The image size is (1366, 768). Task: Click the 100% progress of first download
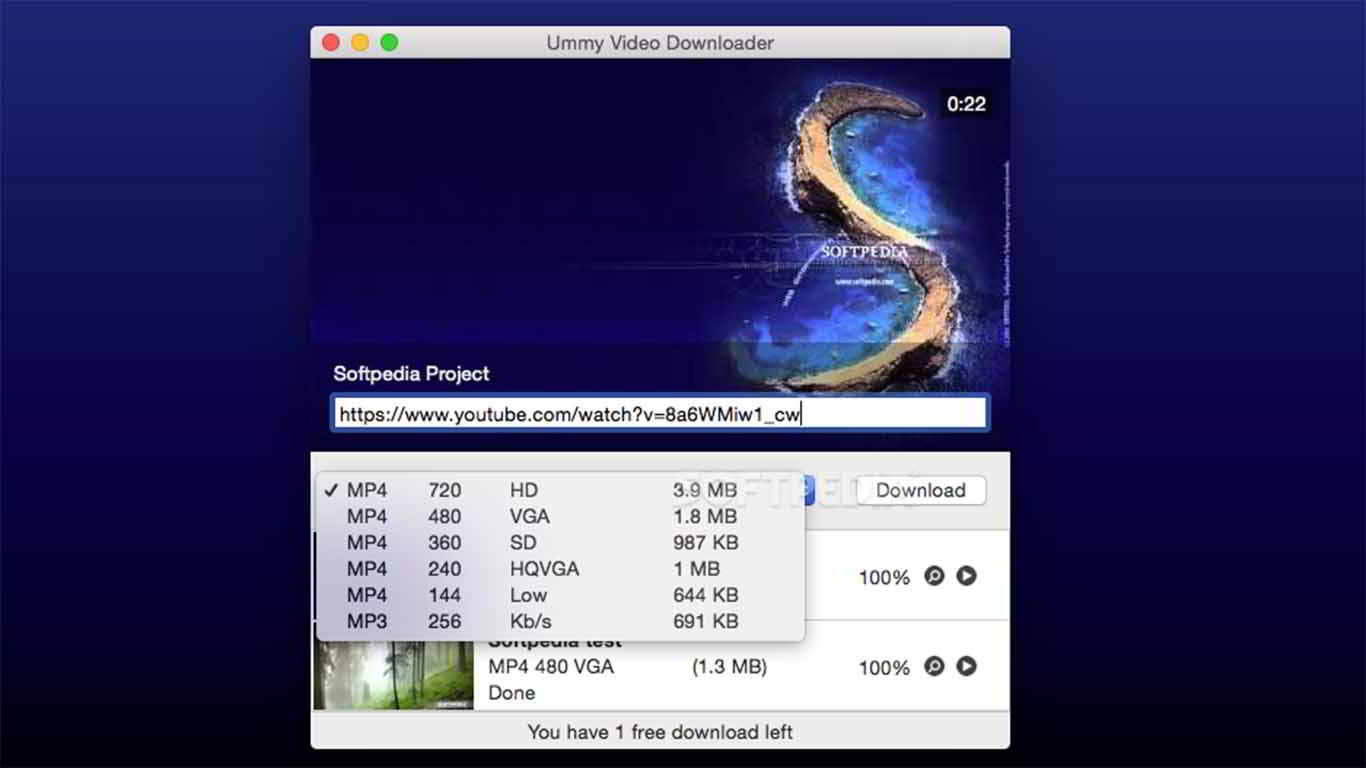click(x=884, y=577)
